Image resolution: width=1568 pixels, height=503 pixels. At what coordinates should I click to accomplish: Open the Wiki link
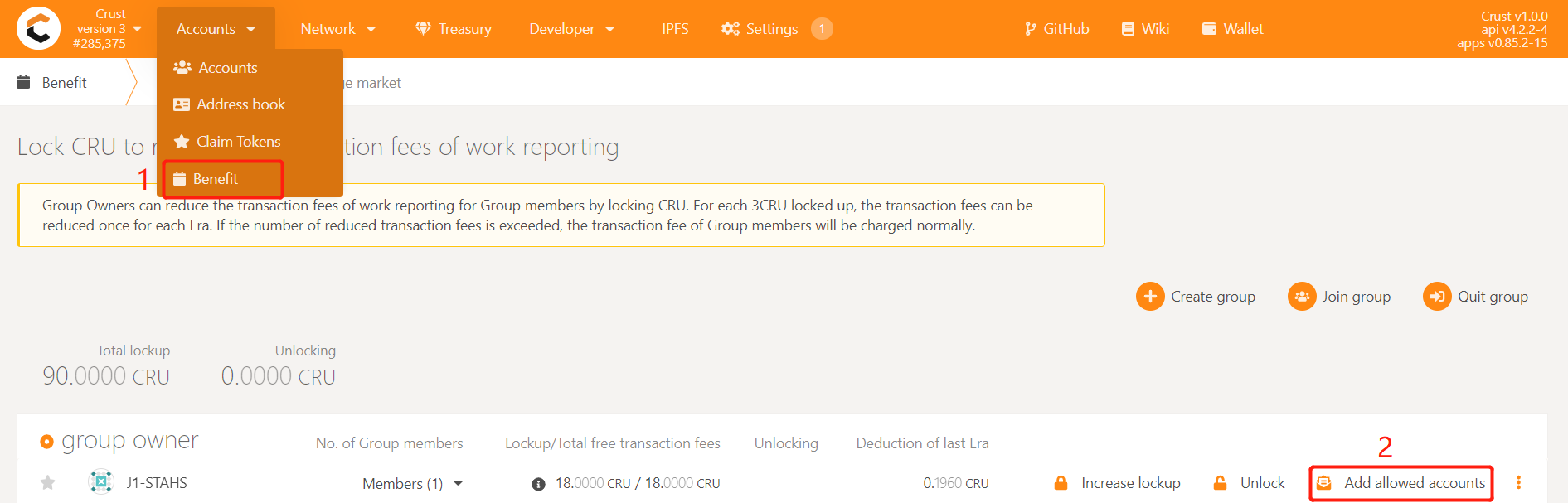click(1145, 29)
